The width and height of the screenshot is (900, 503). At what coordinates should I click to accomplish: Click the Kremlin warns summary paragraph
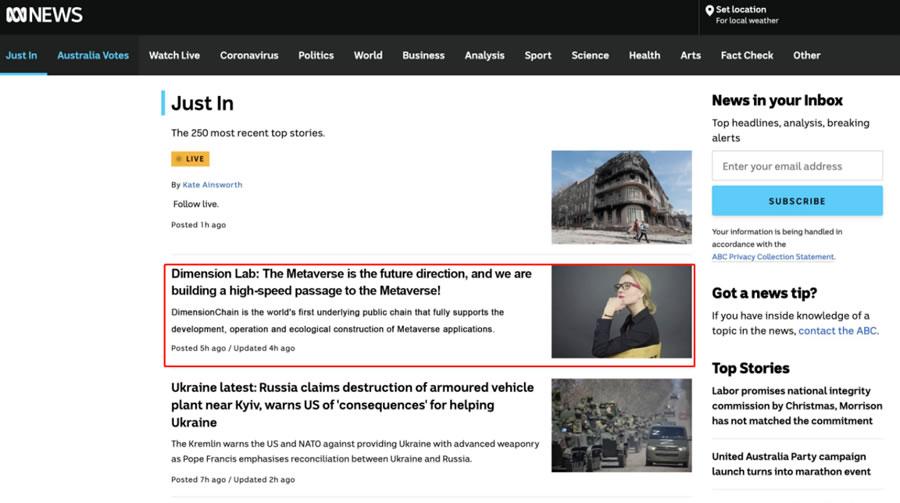tap(355, 451)
